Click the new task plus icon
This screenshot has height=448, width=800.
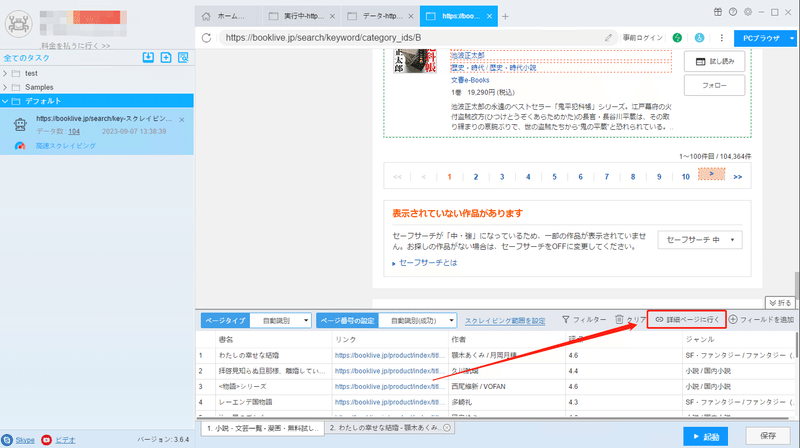tap(166, 57)
